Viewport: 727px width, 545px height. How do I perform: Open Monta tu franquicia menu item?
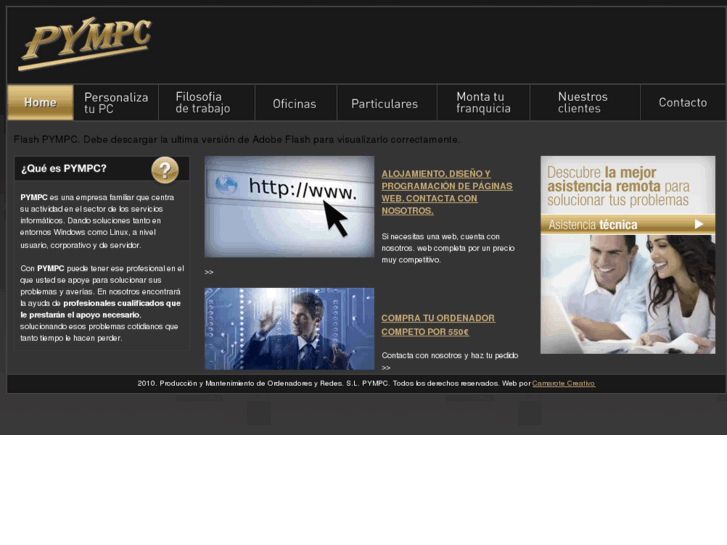click(x=484, y=103)
